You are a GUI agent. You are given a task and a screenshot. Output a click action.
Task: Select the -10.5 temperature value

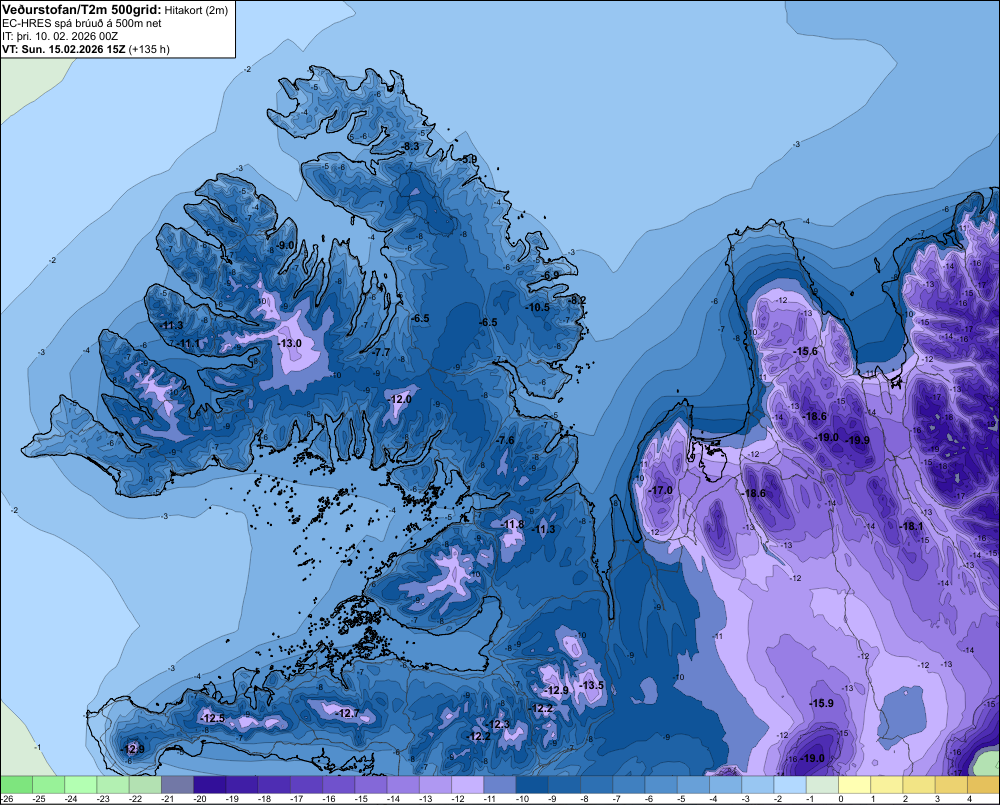[x=537, y=307]
